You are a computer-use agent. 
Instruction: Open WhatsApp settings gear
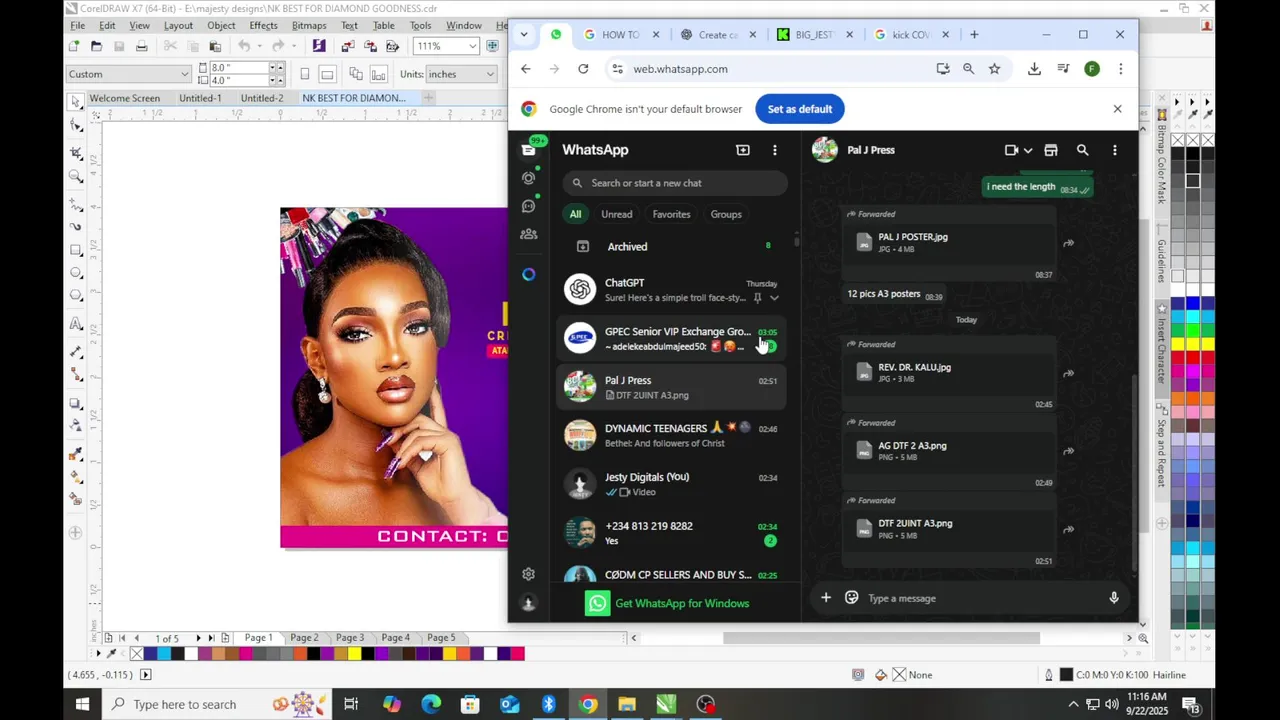[x=528, y=574]
